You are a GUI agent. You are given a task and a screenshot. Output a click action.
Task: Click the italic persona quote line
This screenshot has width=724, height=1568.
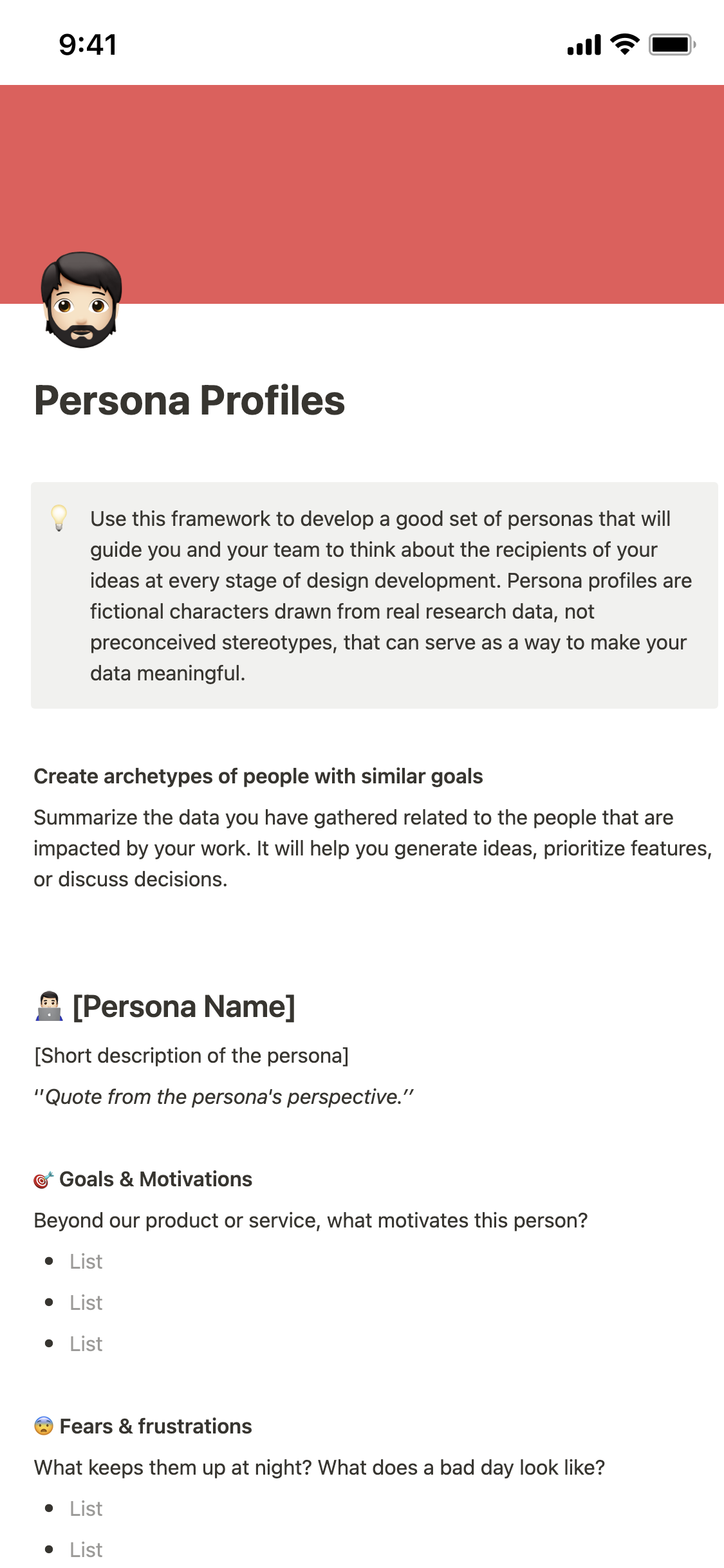(x=223, y=1097)
